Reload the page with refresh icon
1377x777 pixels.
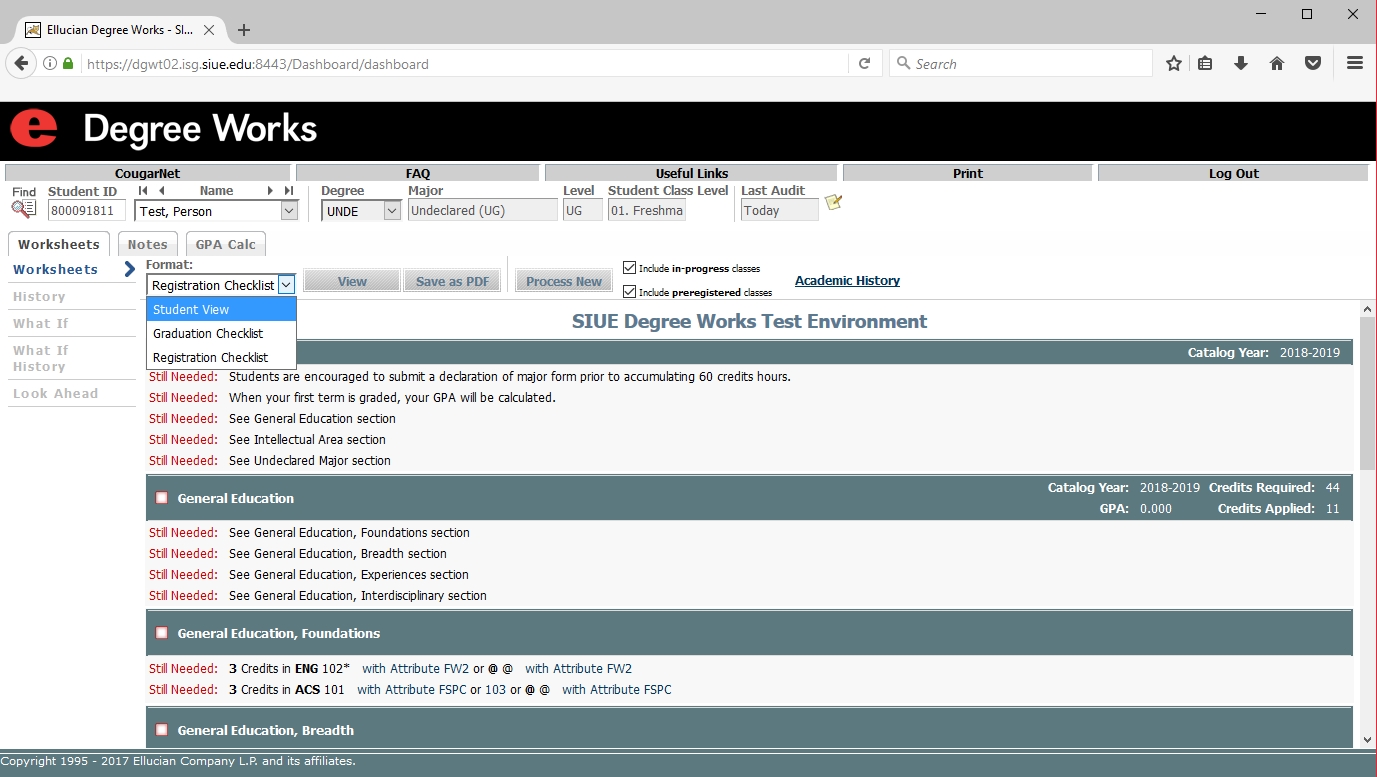[865, 63]
